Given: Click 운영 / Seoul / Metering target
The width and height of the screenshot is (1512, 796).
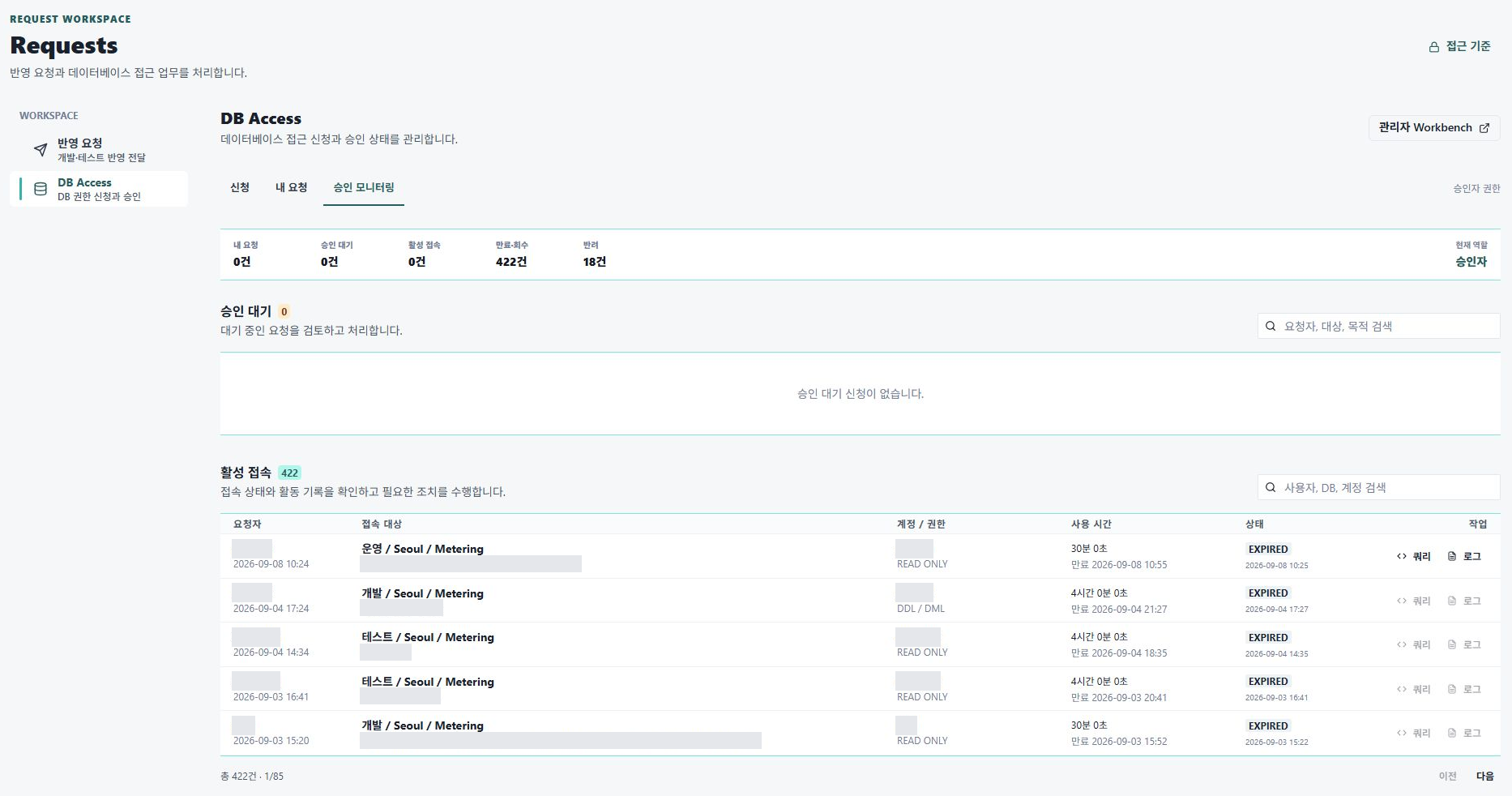Looking at the screenshot, I should tap(422, 549).
